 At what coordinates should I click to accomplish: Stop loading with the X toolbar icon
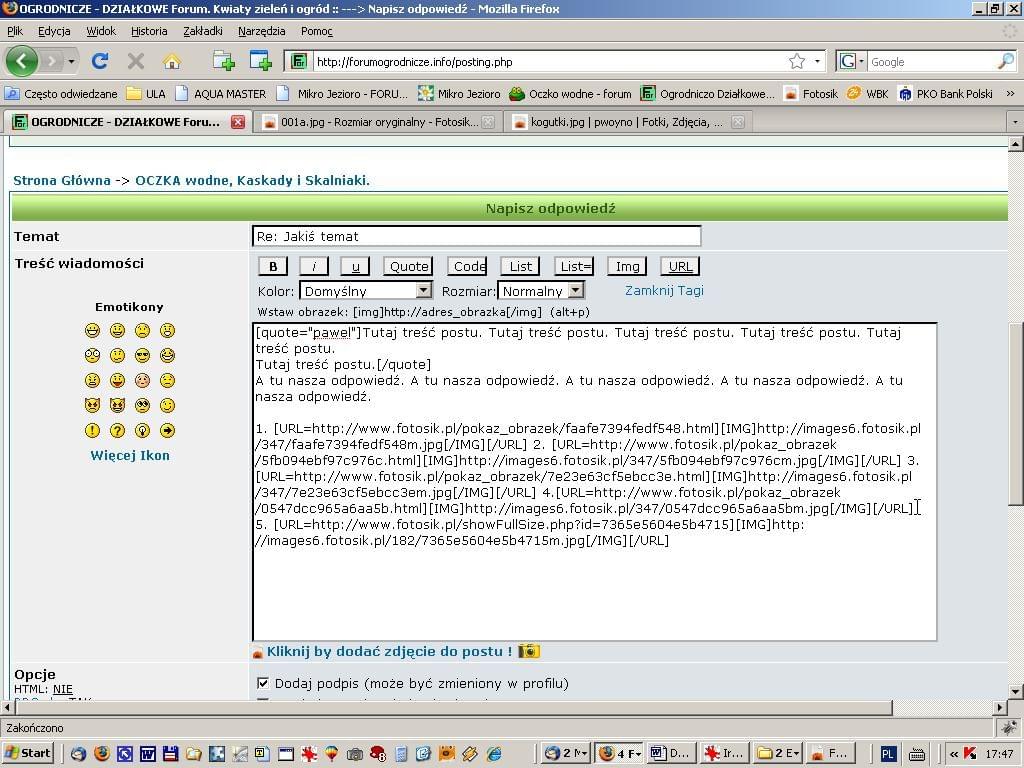pyautogui.click(x=136, y=61)
